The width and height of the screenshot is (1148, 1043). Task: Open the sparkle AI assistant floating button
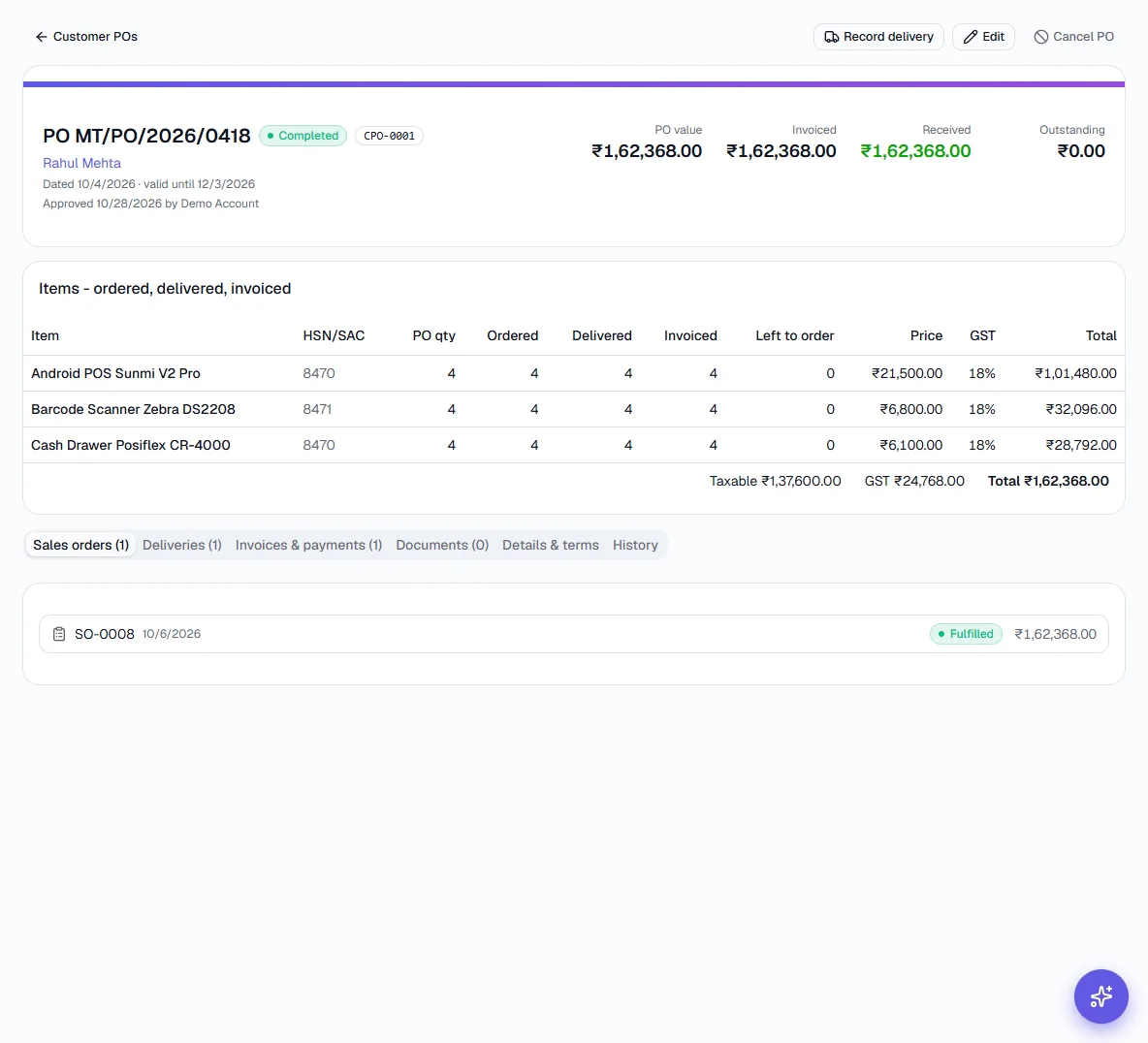[1100, 996]
